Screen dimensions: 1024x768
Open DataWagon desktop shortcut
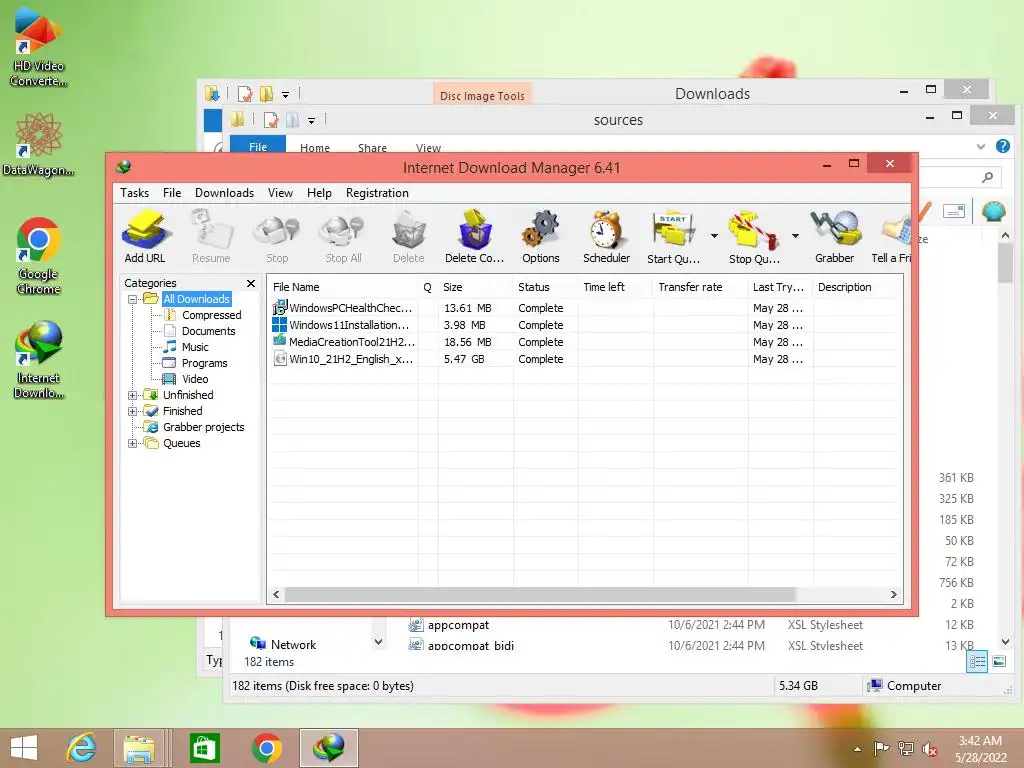tap(39, 144)
